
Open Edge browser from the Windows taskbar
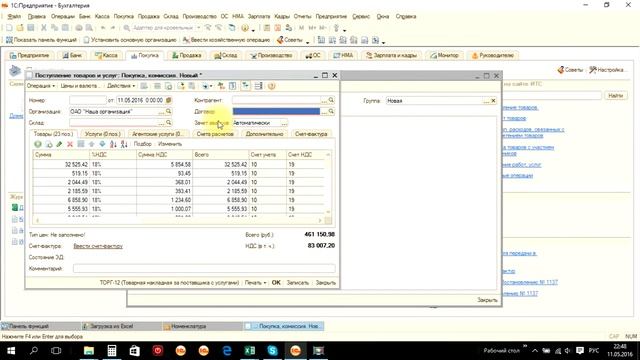227,351
